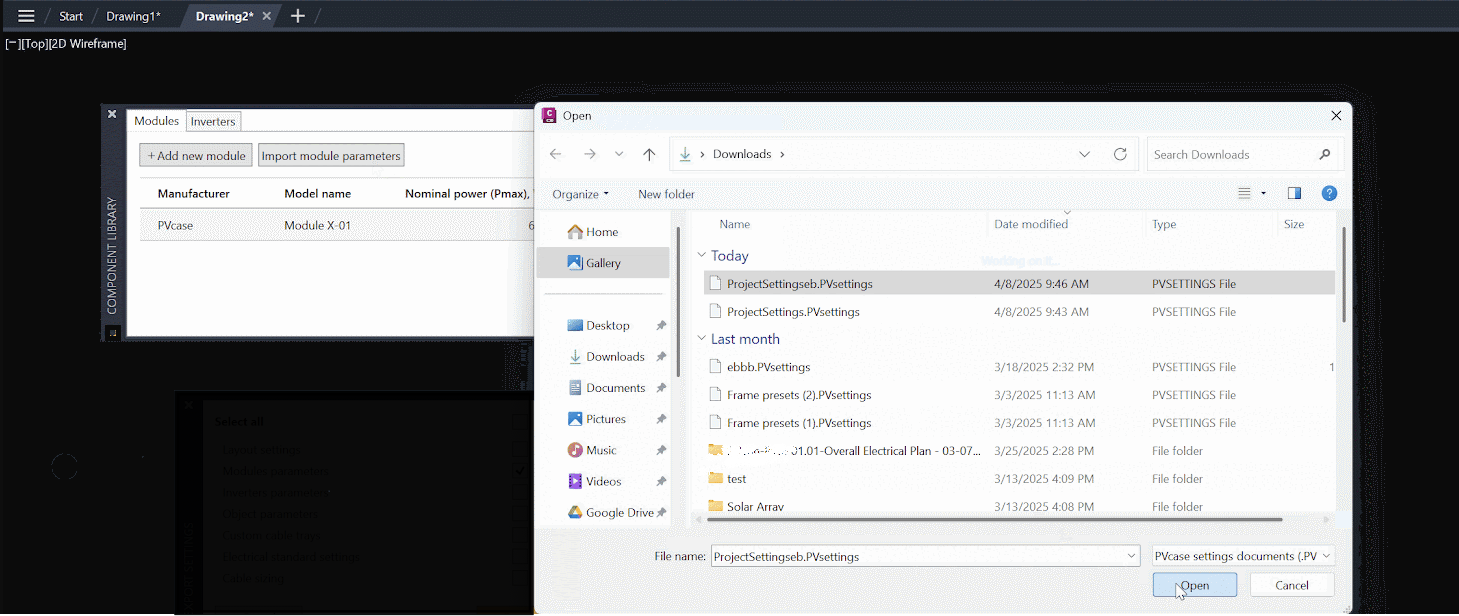The width and height of the screenshot is (1459, 616).
Task: Open Pictures in the navigation pane
Action: (606, 419)
